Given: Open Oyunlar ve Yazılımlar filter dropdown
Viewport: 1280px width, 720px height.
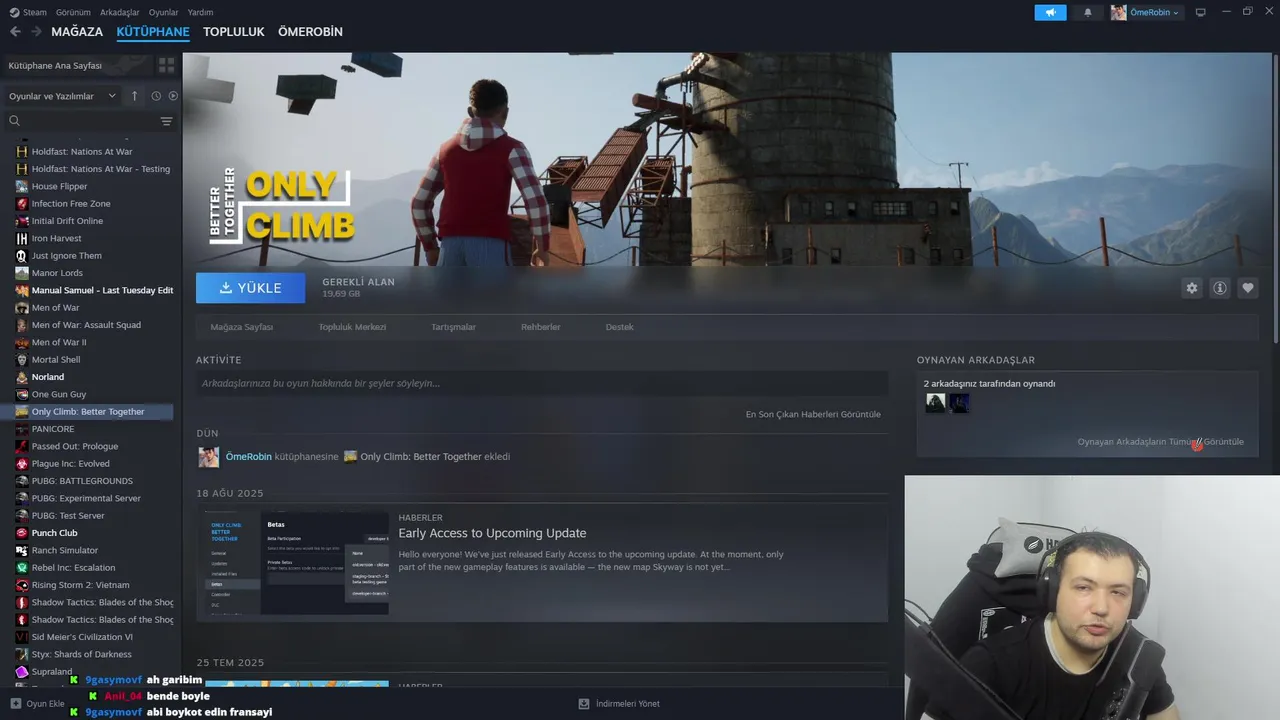Looking at the screenshot, I should pos(62,96).
